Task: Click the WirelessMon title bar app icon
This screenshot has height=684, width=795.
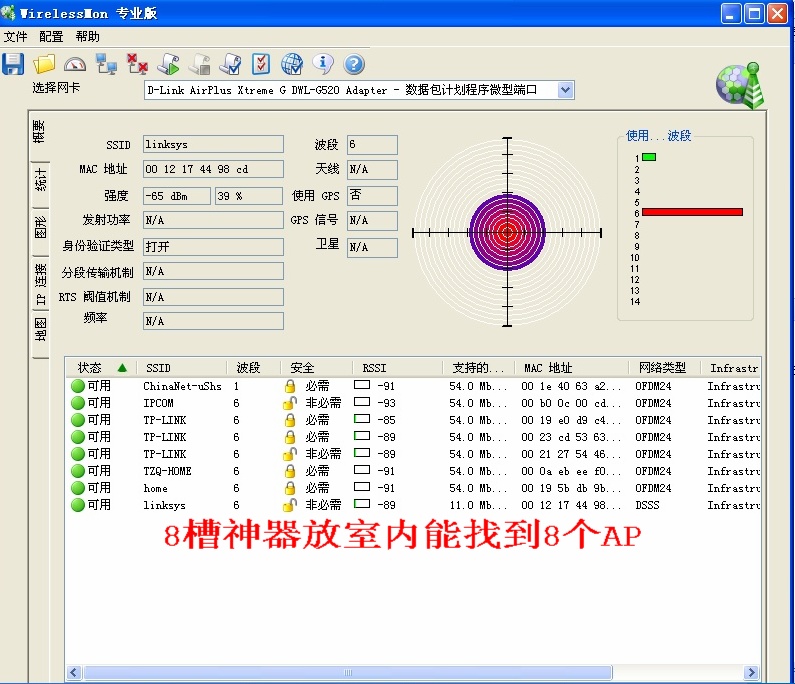Action: point(8,13)
